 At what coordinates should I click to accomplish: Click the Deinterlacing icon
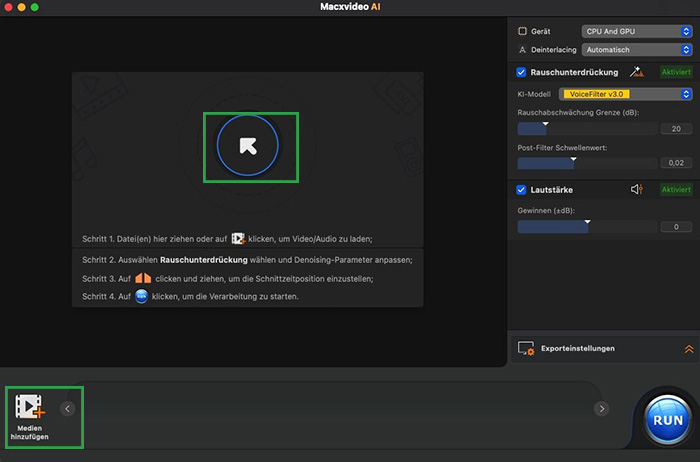pos(522,50)
